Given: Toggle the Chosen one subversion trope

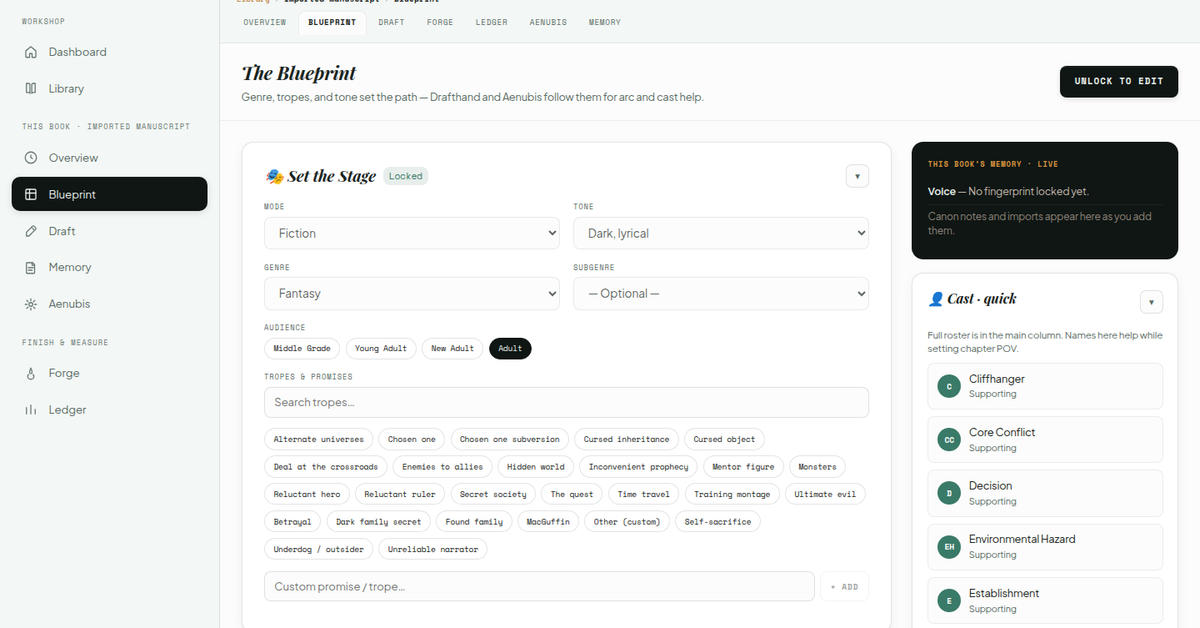Looking at the screenshot, I should click(510, 439).
